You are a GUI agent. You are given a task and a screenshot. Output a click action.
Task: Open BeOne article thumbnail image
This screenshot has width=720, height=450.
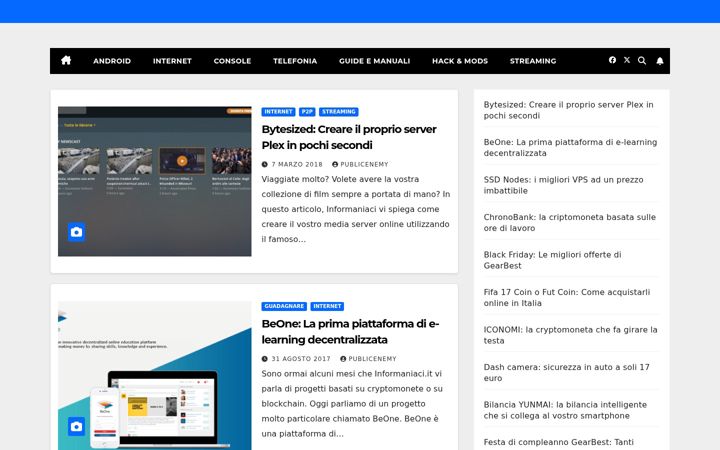(x=155, y=376)
